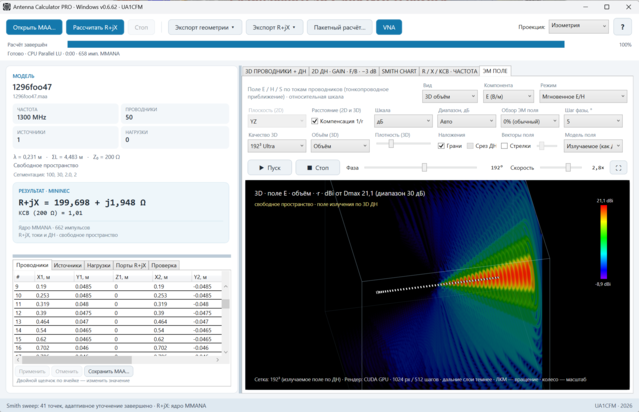Open the Диапазон дБ dropdown showing Авто
The width and height of the screenshot is (639, 412).
[x=466, y=121]
